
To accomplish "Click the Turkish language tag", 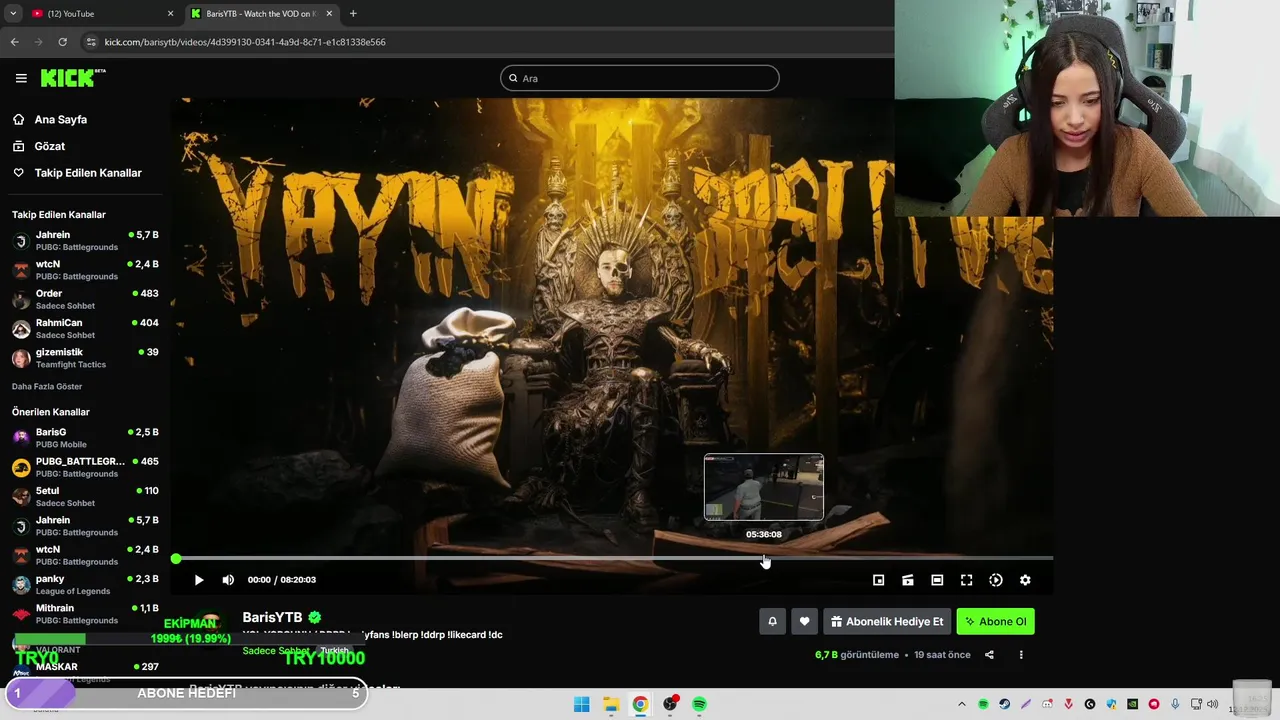I will [x=335, y=651].
